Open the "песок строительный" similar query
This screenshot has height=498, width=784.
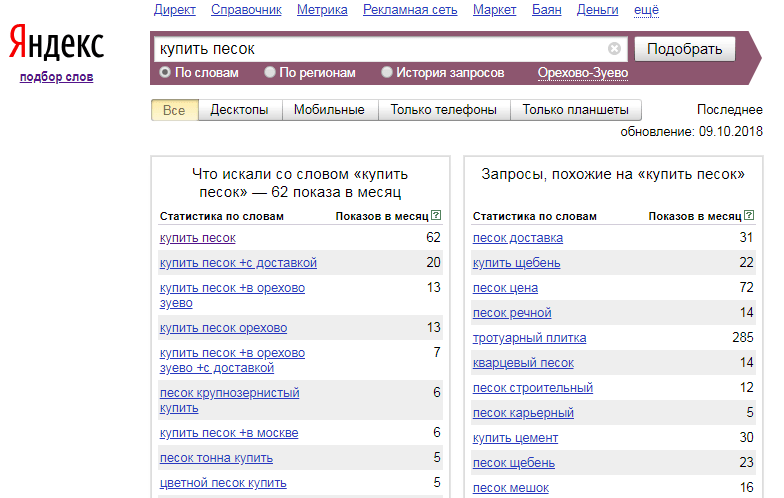533,388
